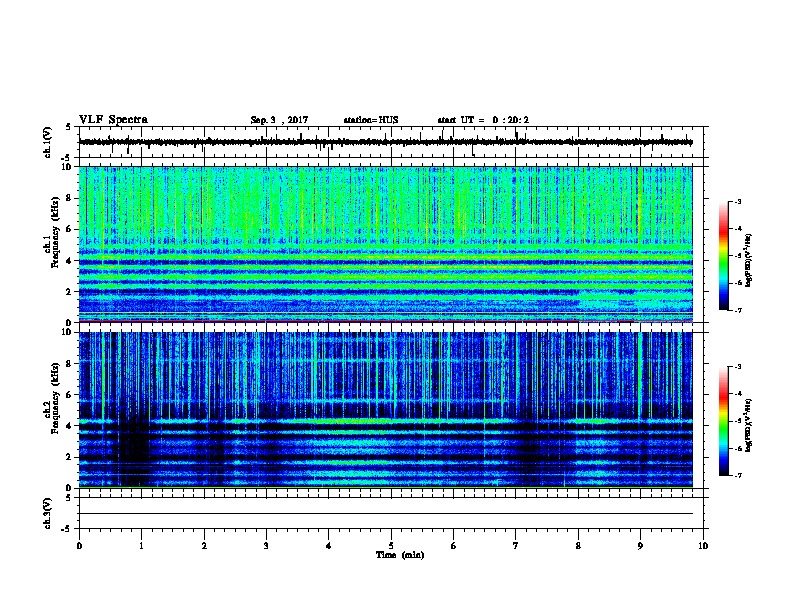Screen dimensions: 792x612
Task: Click tick label "0" on the time axis
Action: (79, 546)
